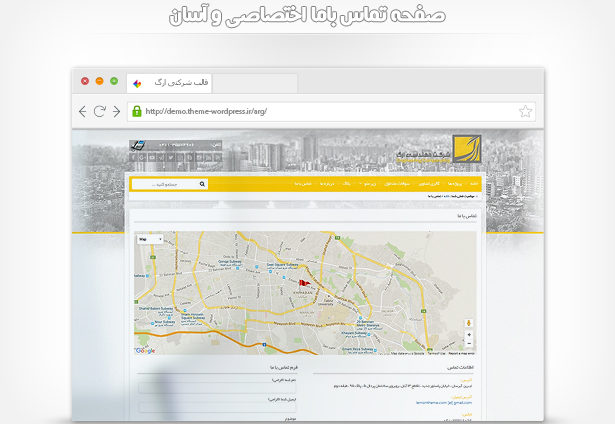
Task: Click the green secure padlock icon
Action: point(137,111)
